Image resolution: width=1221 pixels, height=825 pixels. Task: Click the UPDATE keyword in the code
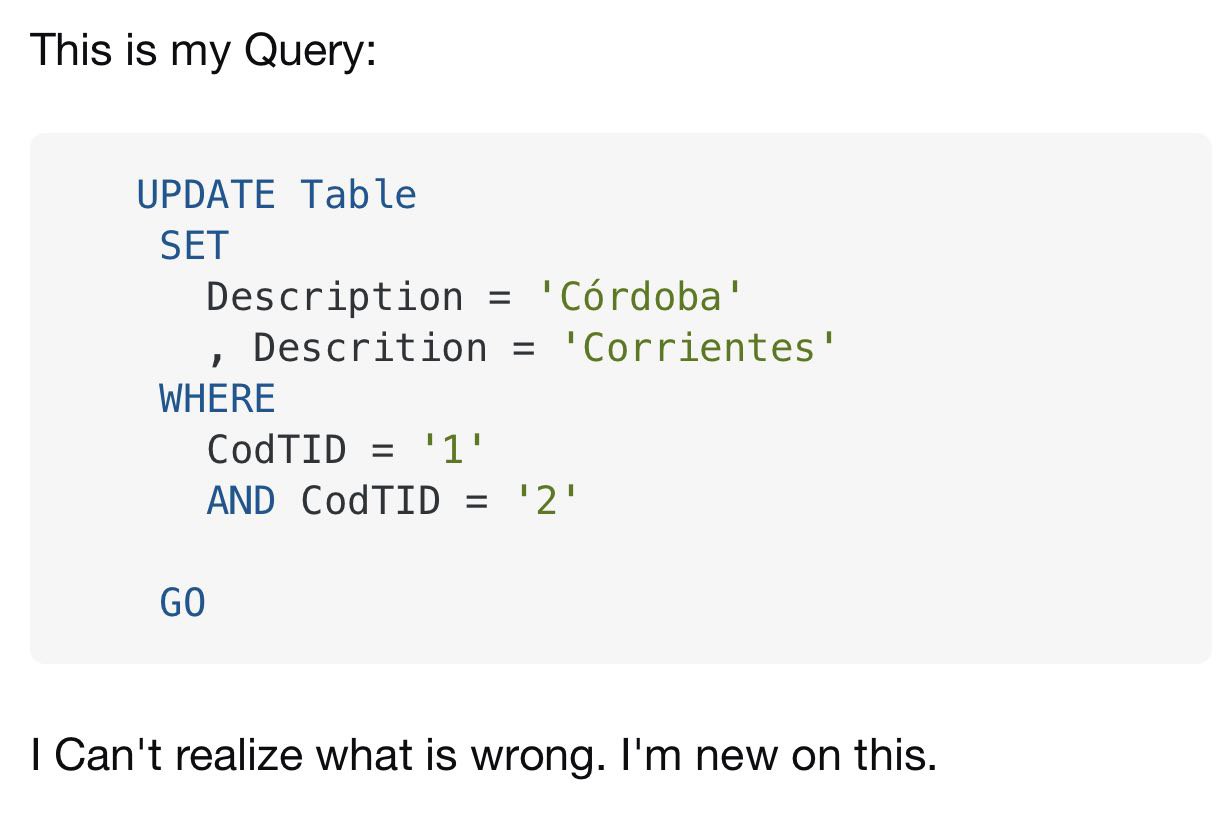click(205, 194)
